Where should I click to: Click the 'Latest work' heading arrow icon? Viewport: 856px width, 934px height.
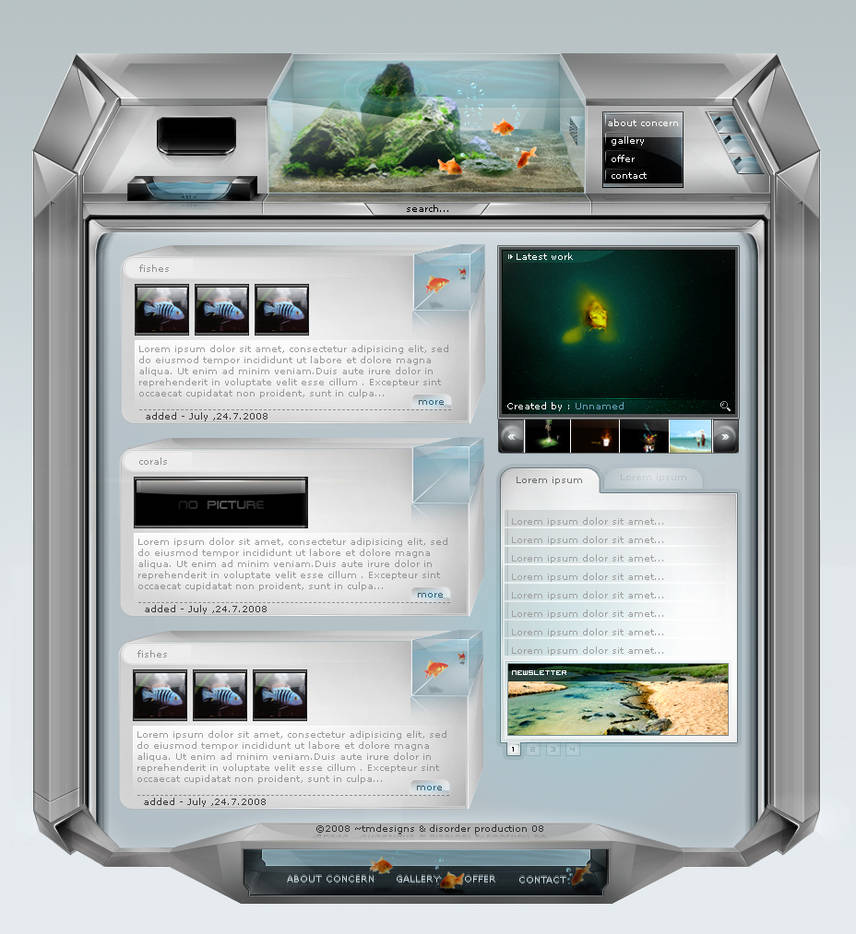[x=510, y=257]
